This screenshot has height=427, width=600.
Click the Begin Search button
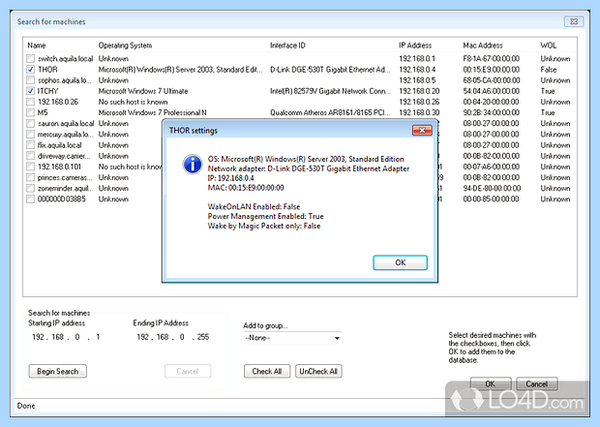(x=57, y=371)
